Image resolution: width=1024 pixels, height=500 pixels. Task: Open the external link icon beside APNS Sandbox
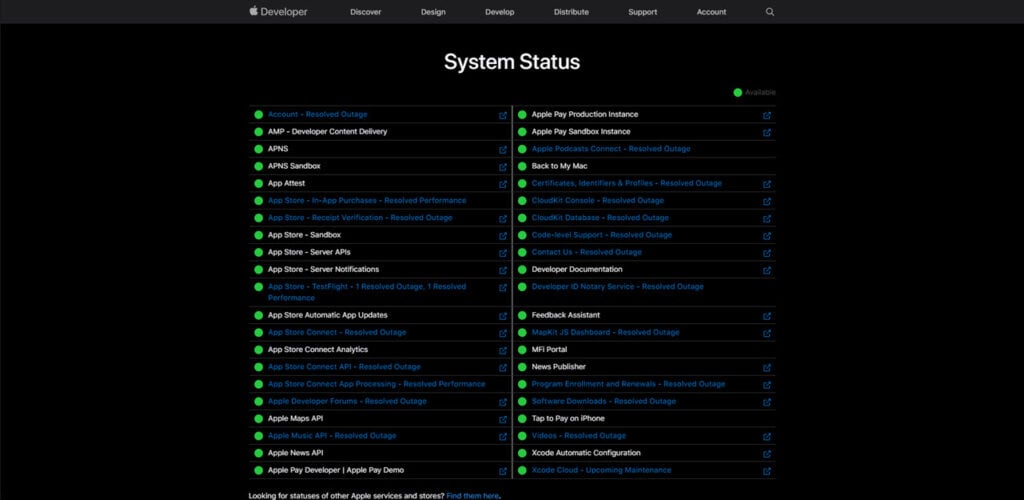(503, 167)
